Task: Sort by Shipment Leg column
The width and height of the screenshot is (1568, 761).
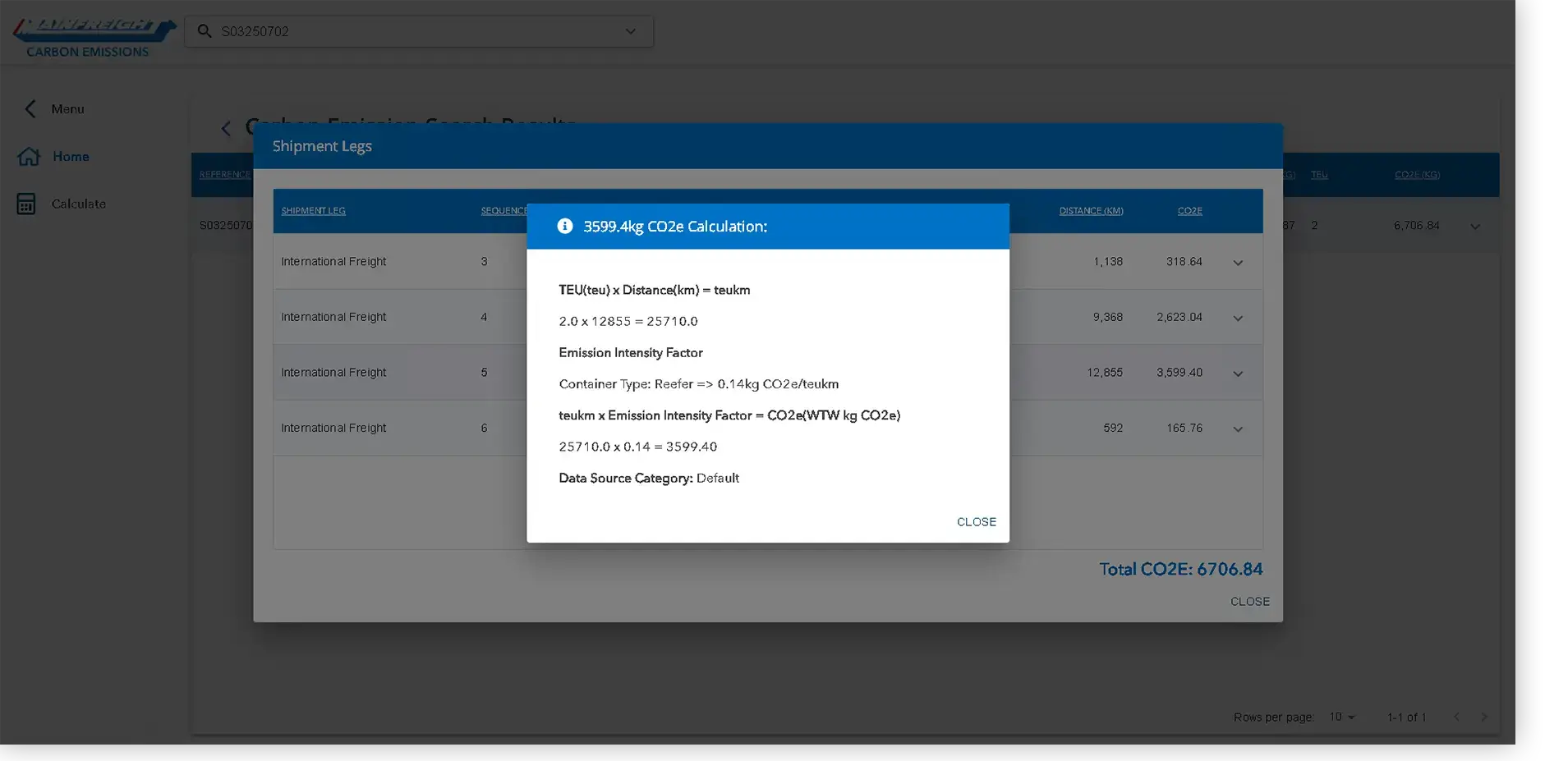Action: (x=313, y=211)
